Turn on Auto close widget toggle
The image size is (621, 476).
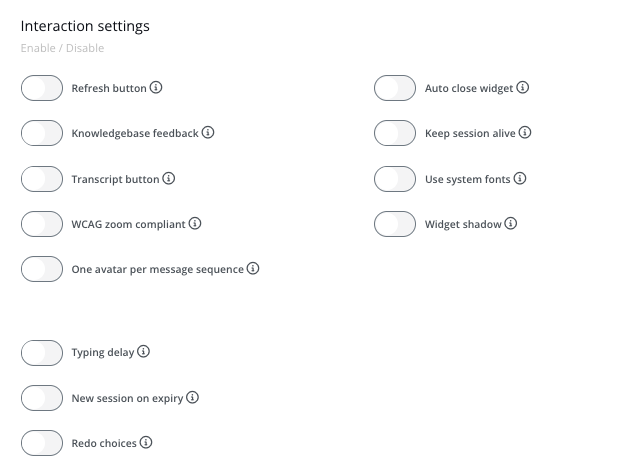coord(395,88)
